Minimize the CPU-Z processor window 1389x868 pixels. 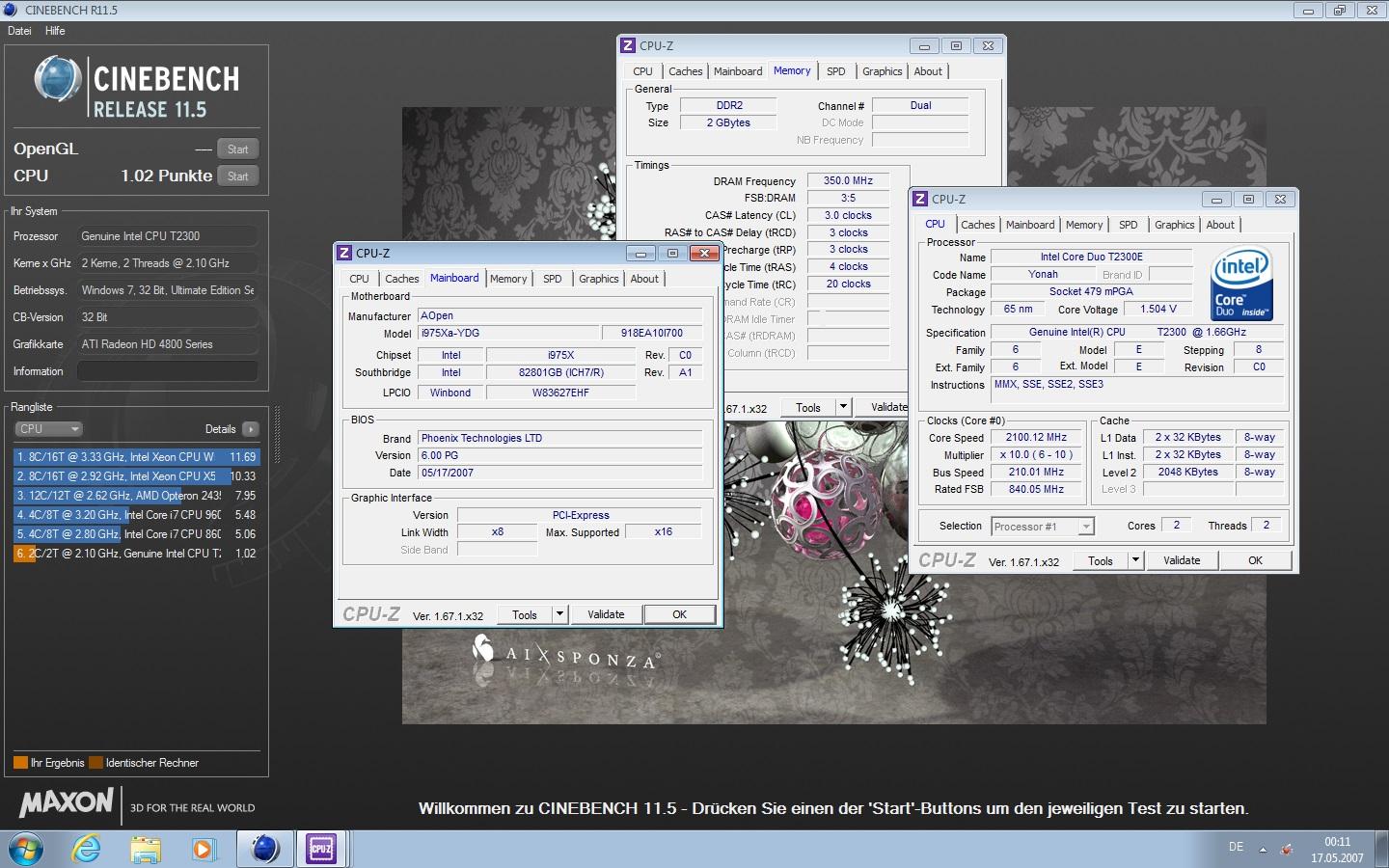(1216, 200)
